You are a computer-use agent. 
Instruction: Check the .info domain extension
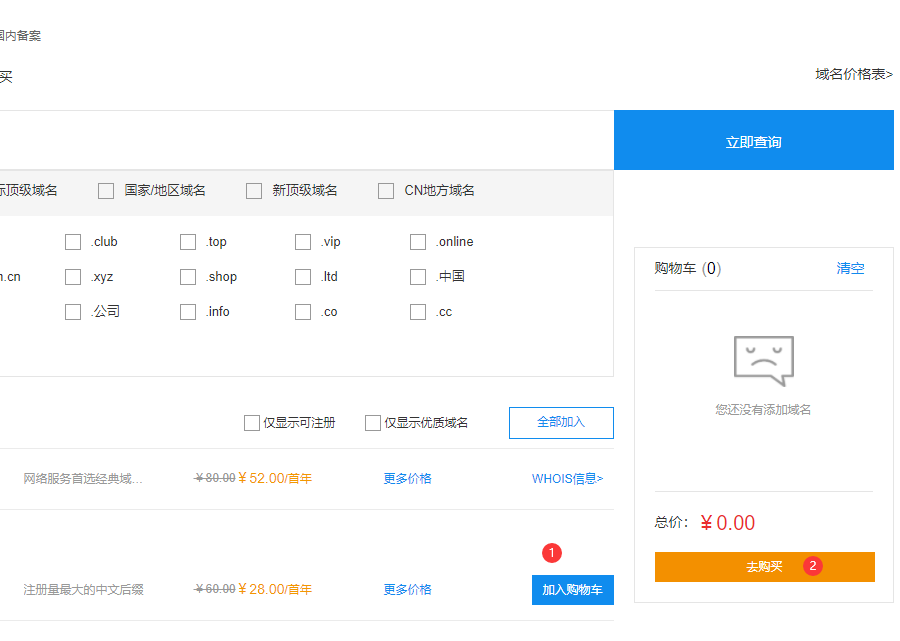(187, 311)
